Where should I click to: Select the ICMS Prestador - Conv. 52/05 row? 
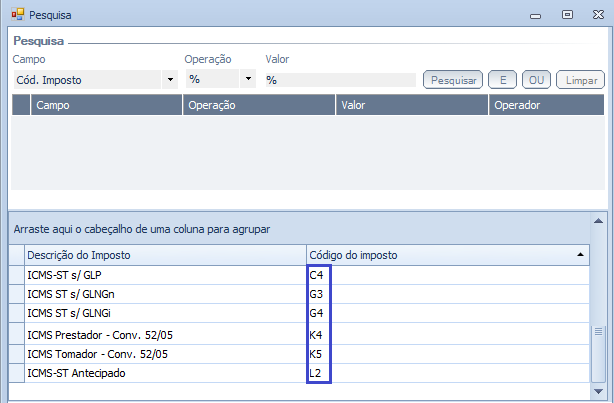tap(164, 334)
